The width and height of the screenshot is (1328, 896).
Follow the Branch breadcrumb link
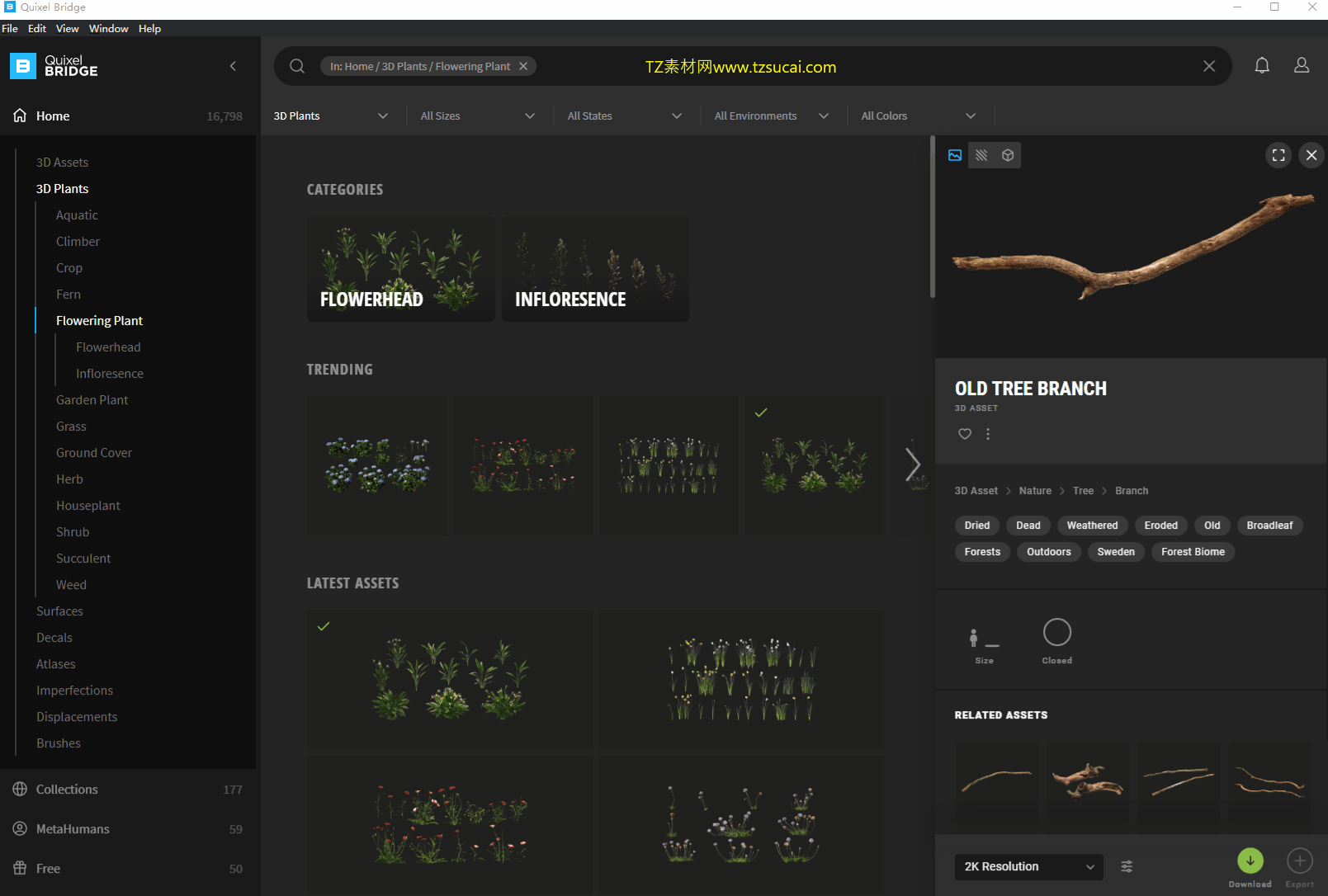tap(1132, 491)
